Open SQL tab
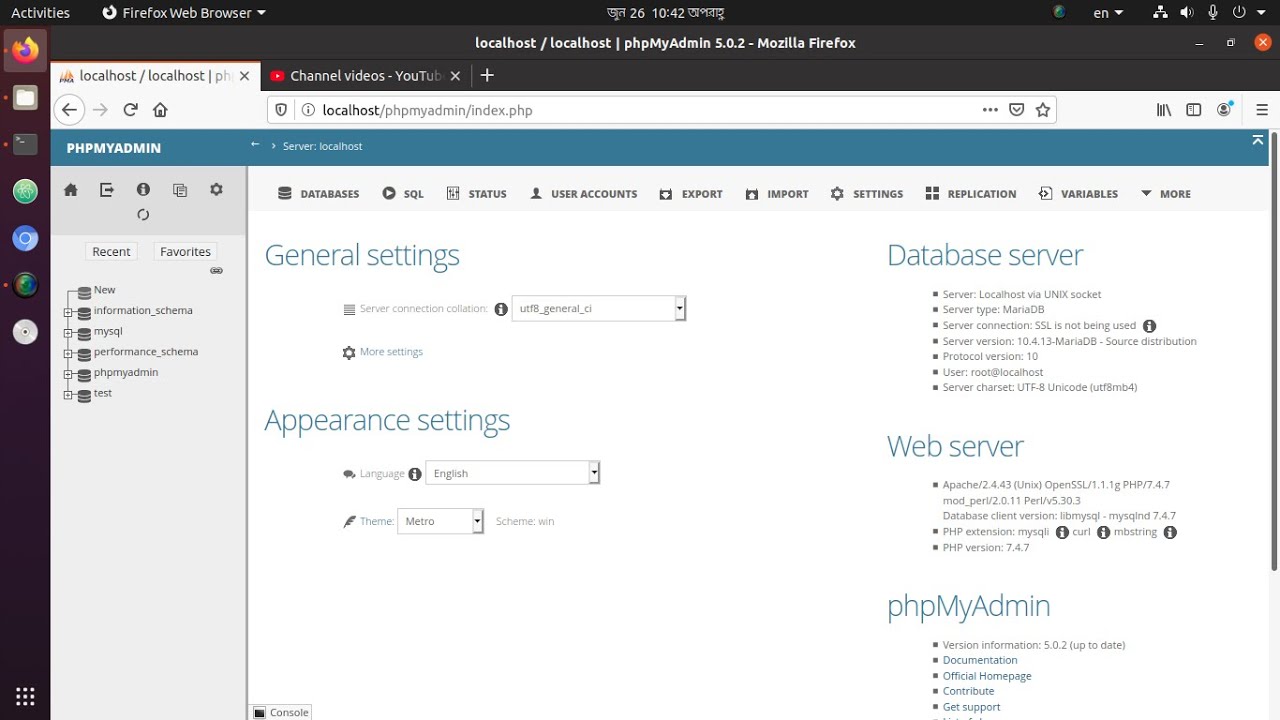Viewport: 1280px width, 720px height. tap(403, 194)
